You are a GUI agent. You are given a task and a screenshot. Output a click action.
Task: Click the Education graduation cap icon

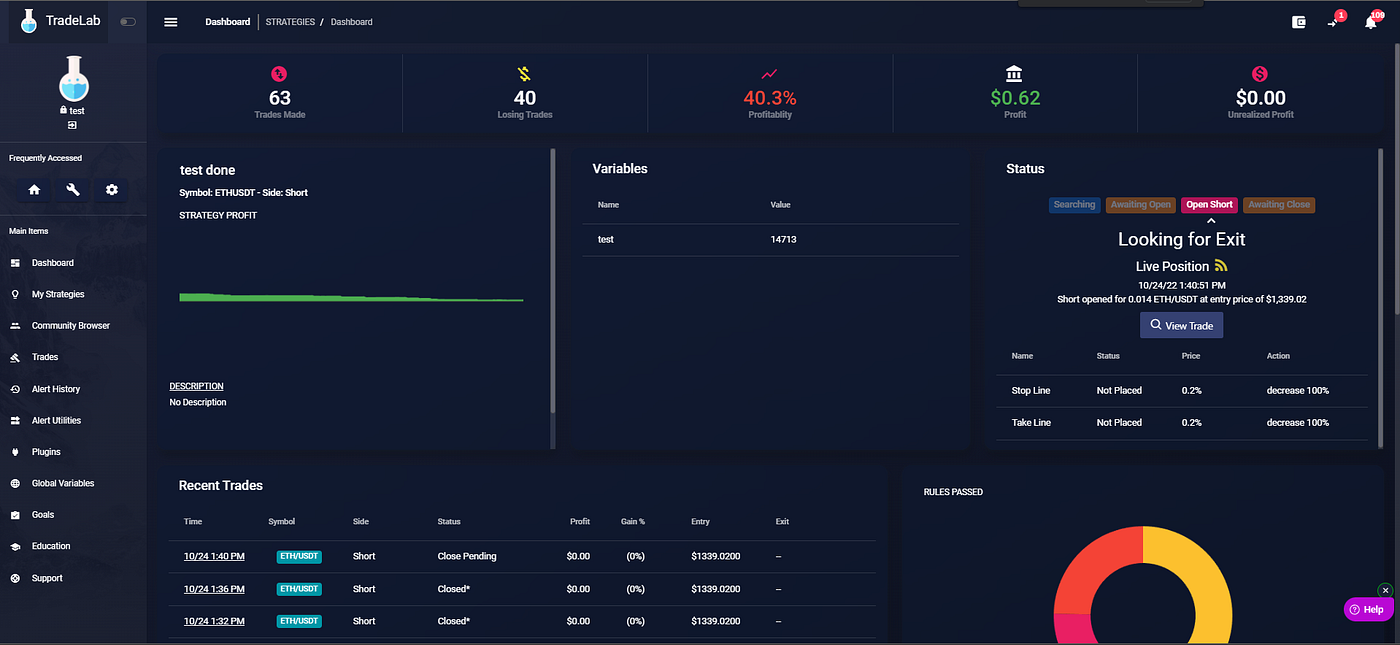pyautogui.click(x=15, y=546)
